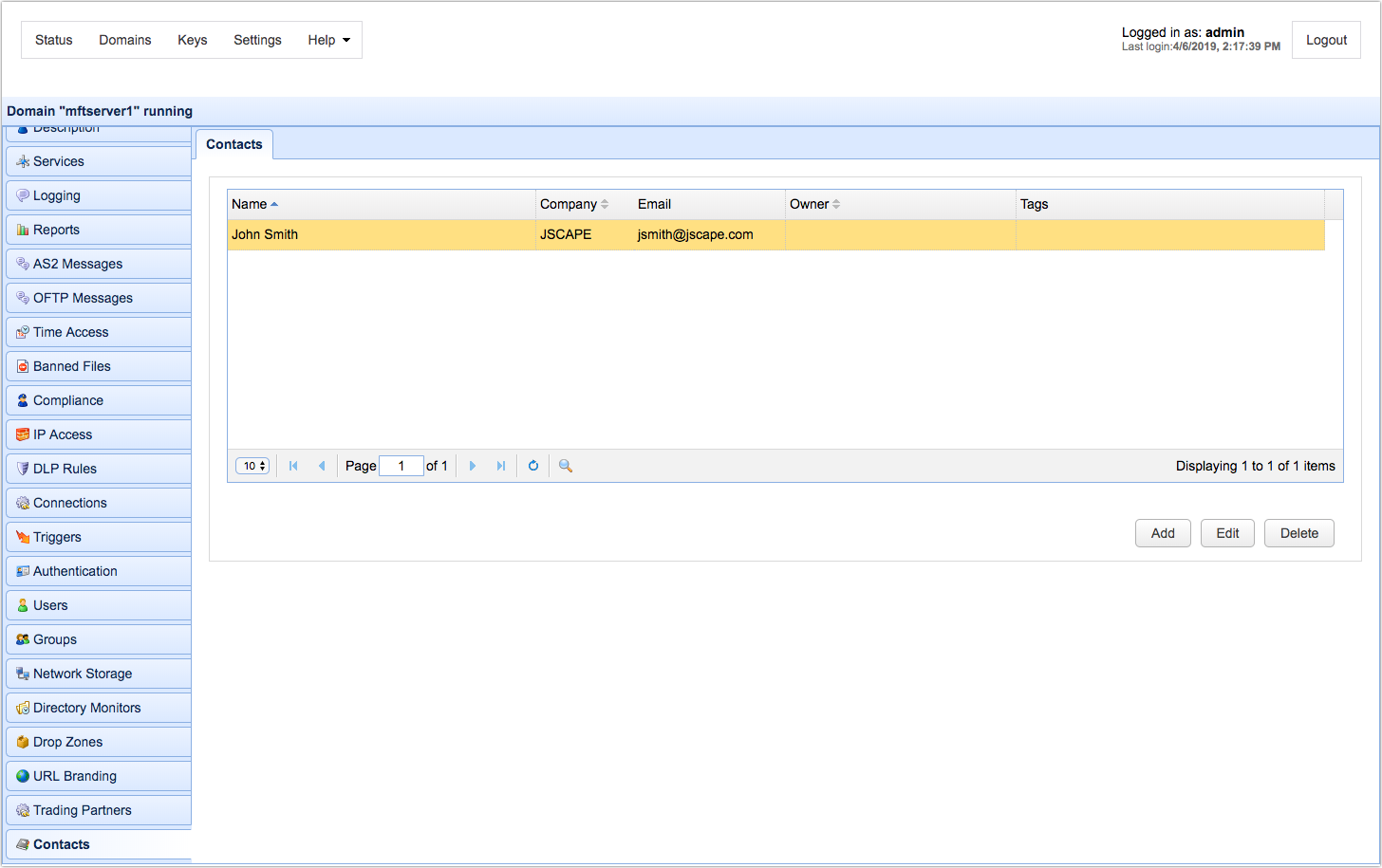This screenshot has height=868, width=1382.
Task: Click the Network Storage icon
Action: pyautogui.click(x=23, y=674)
